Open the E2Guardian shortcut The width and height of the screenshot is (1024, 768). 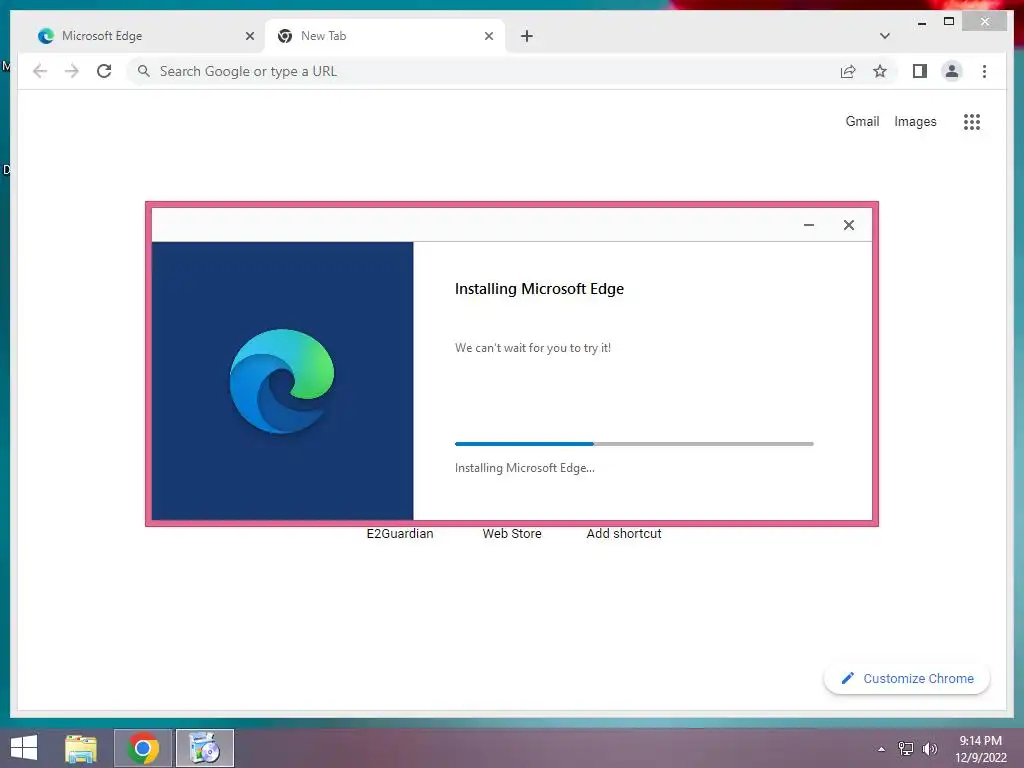click(x=400, y=534)
